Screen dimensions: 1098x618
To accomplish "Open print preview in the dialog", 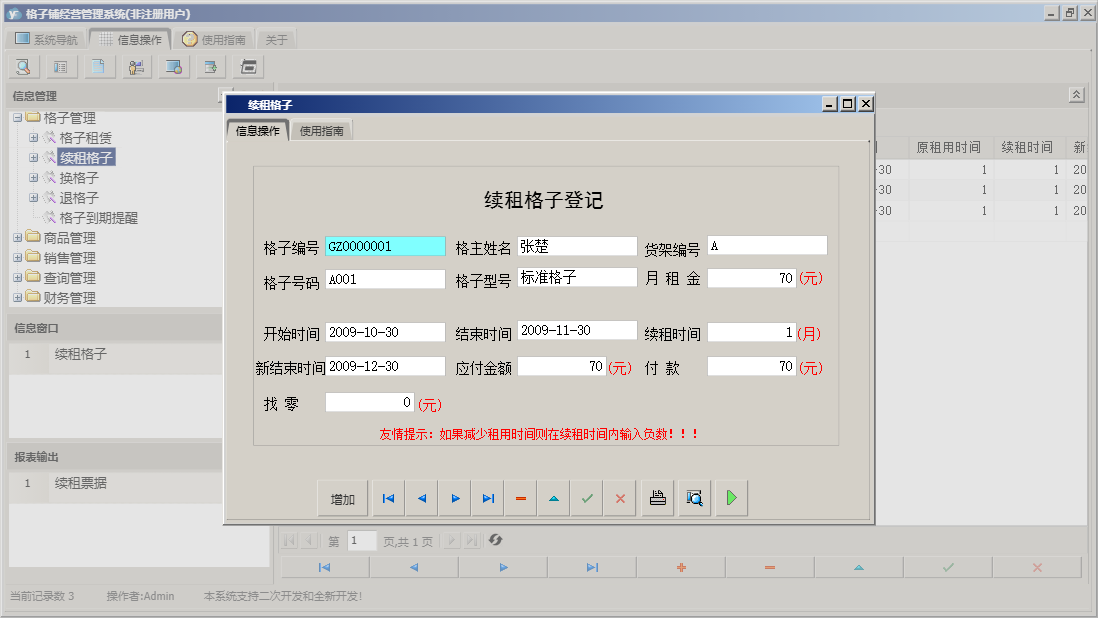I will coord(694,497).
